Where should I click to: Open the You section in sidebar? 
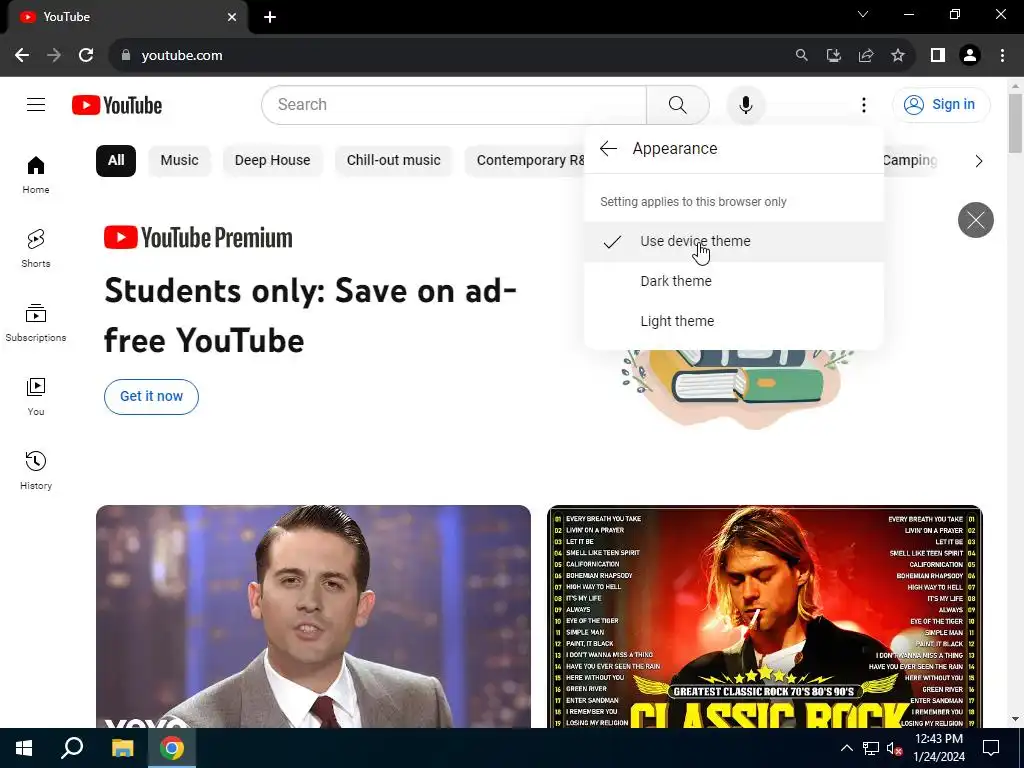tap(36, 396)
